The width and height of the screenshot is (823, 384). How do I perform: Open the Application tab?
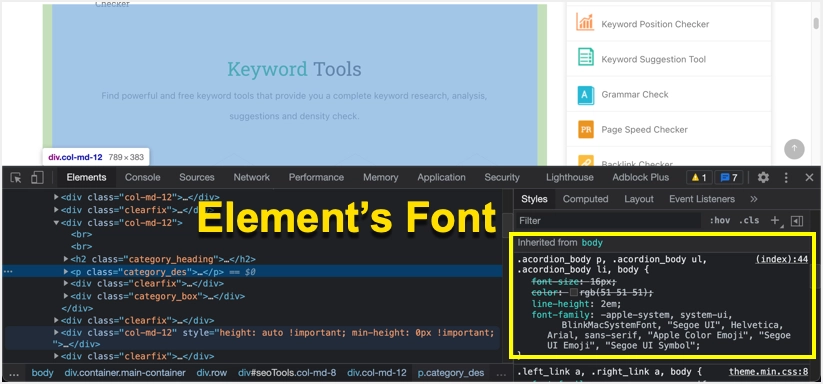tap(441, 177)
